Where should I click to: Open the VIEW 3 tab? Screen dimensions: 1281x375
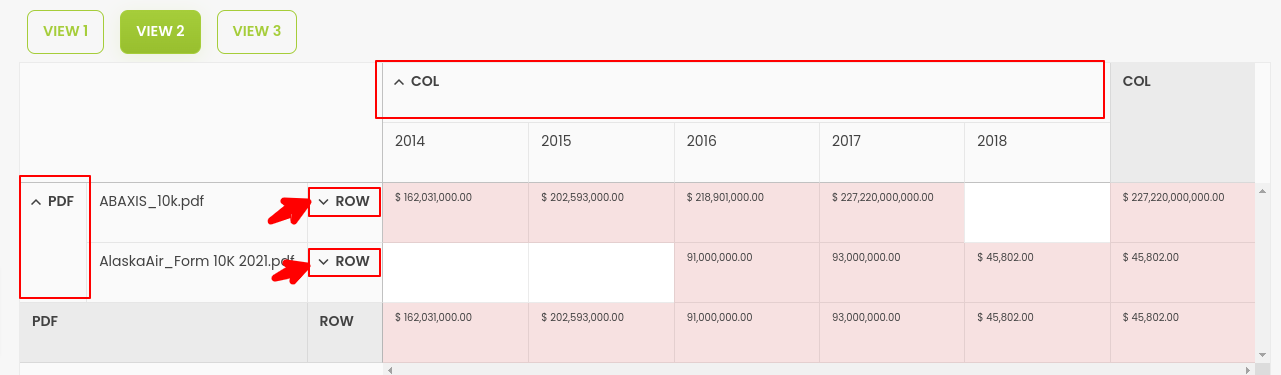(x=257, y=32)
